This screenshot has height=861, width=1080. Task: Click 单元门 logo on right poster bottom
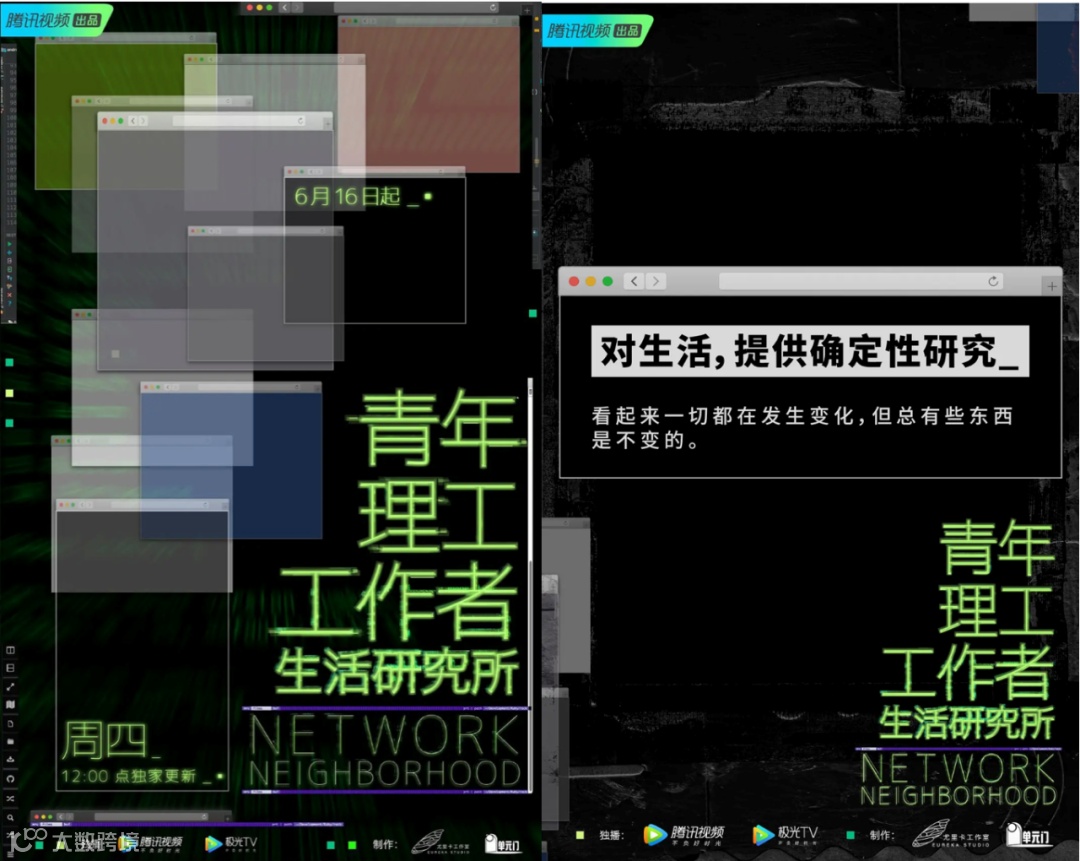coord(1028,835)
